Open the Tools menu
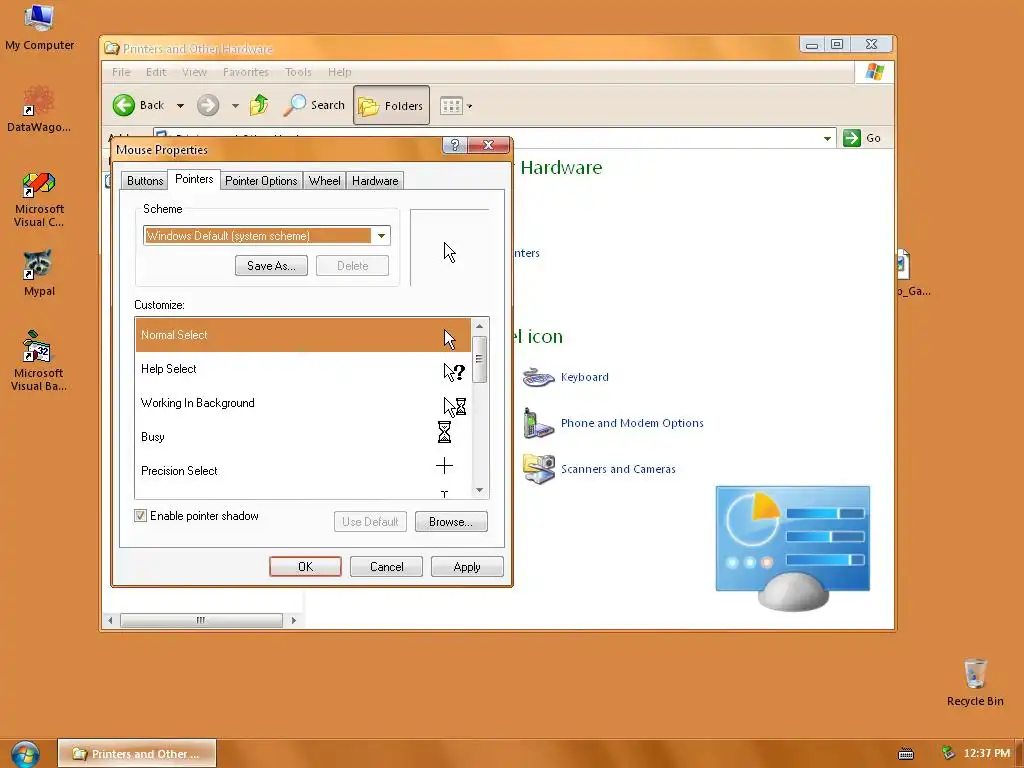The width and height of the screenshot is (1024, 768). click(298, 72)
